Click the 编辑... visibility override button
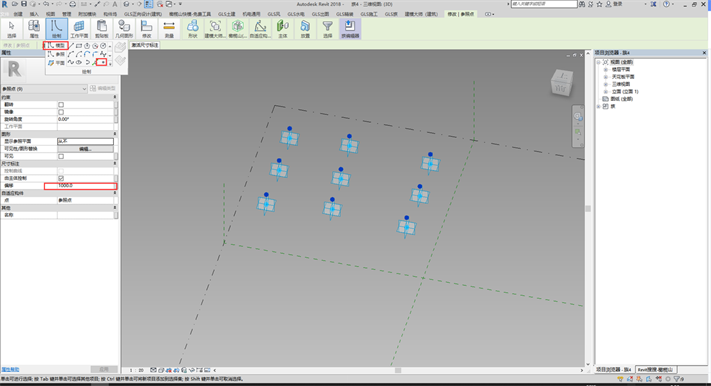The image size is (711, 386). (85, 149)
